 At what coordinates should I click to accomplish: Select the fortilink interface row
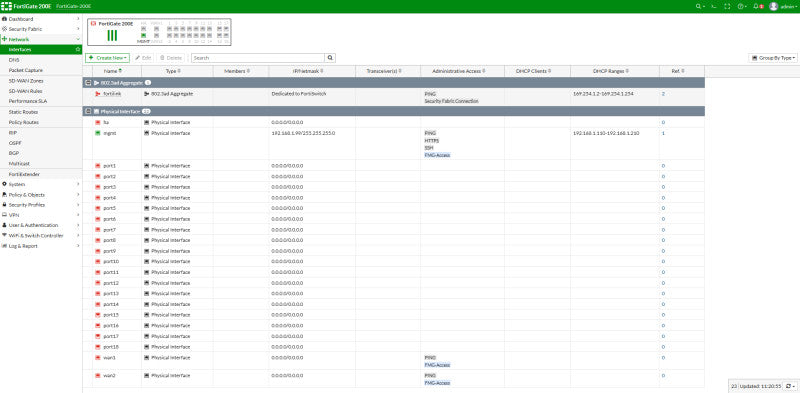pos(393,97)
